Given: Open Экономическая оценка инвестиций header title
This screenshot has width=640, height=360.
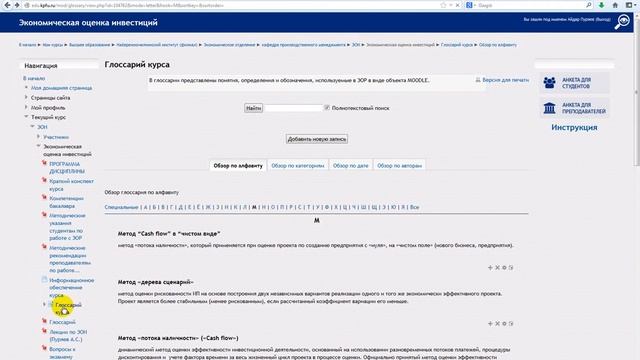Looking at the screenshot, I should (x=88, y=22).
